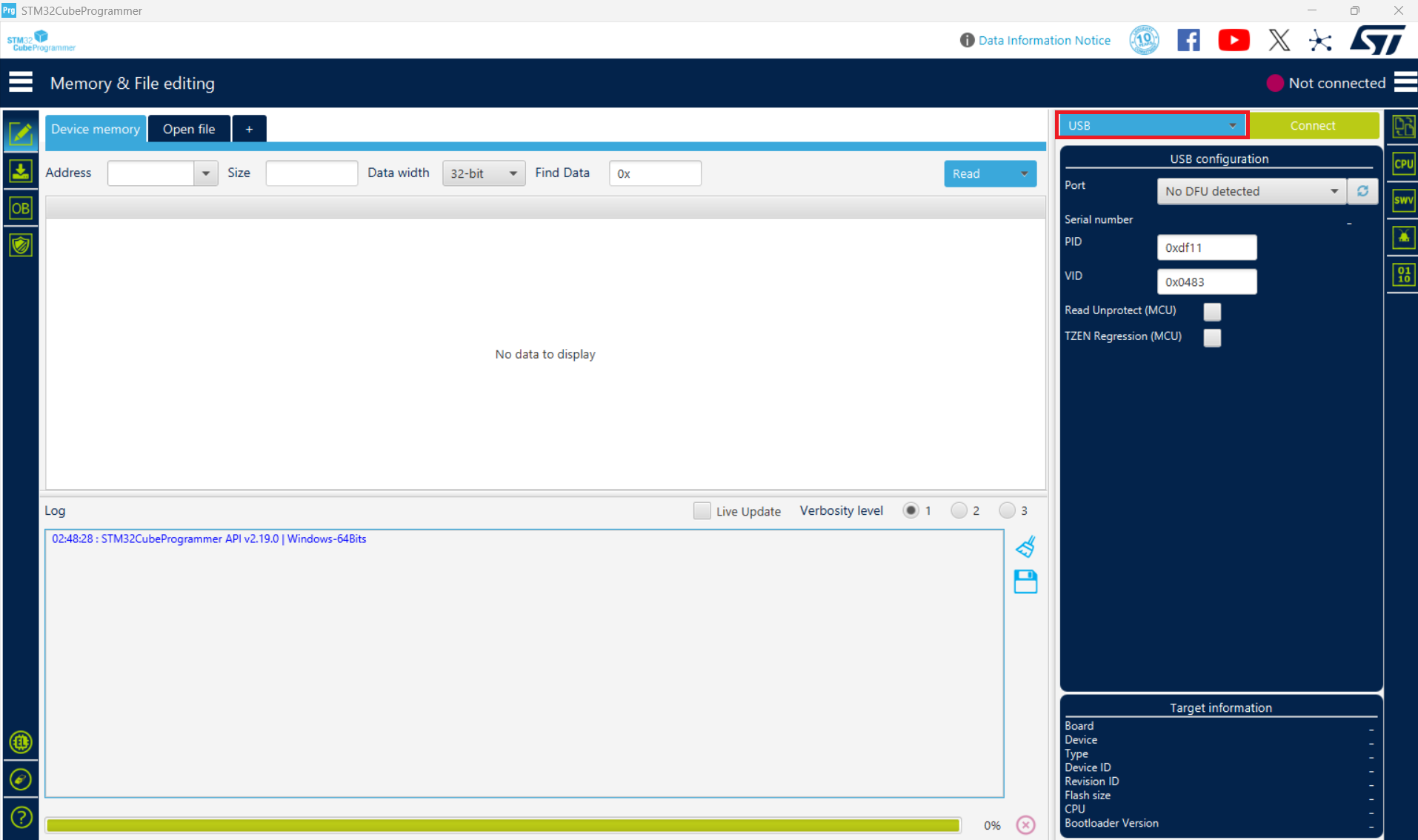This screenshot has height=840, width=1418.
Task: Click the CPU icon in right sidebar
Action: click(1403, 164)
